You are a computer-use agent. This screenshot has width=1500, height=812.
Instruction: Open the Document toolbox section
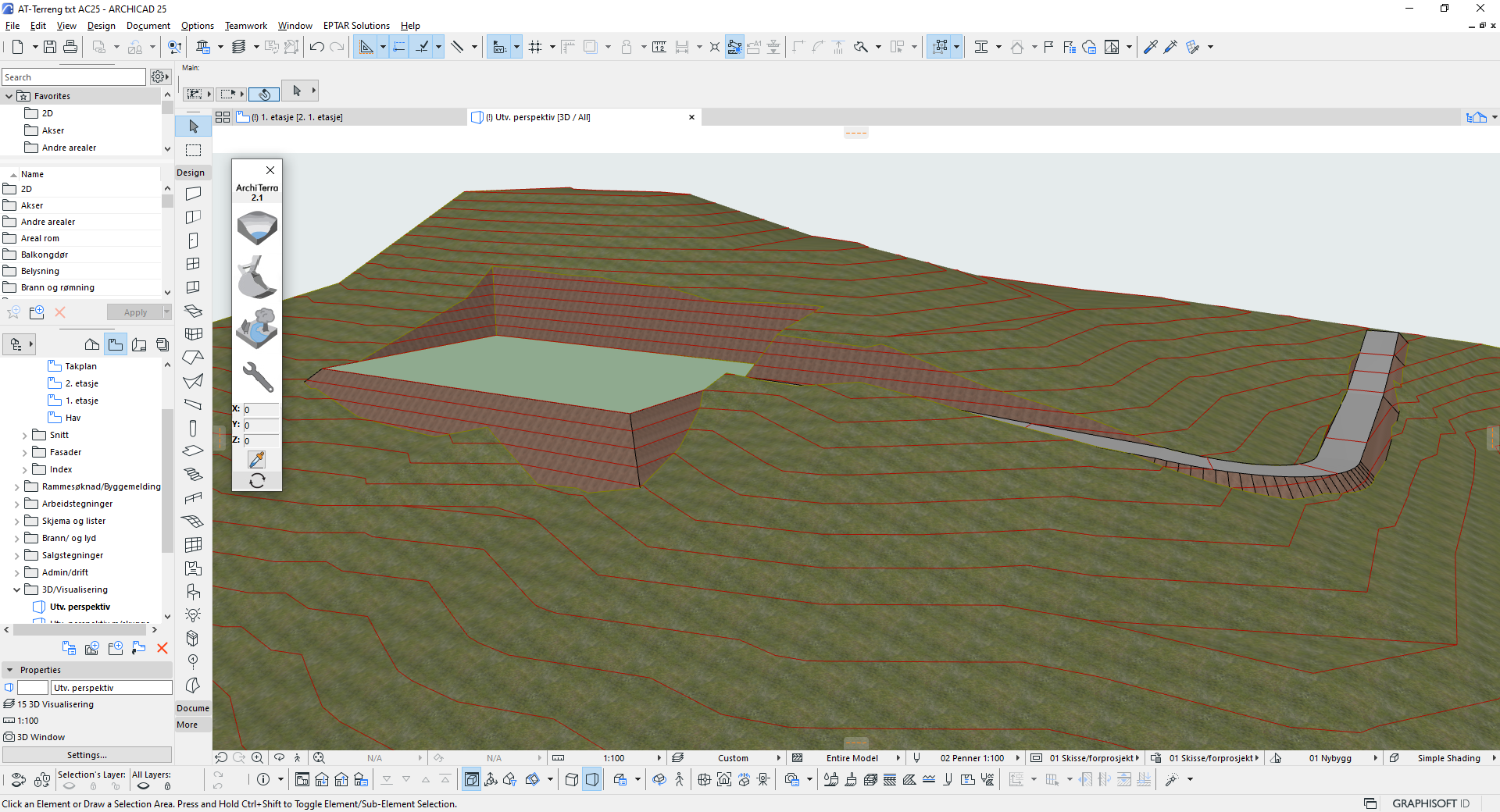point(193,708)
